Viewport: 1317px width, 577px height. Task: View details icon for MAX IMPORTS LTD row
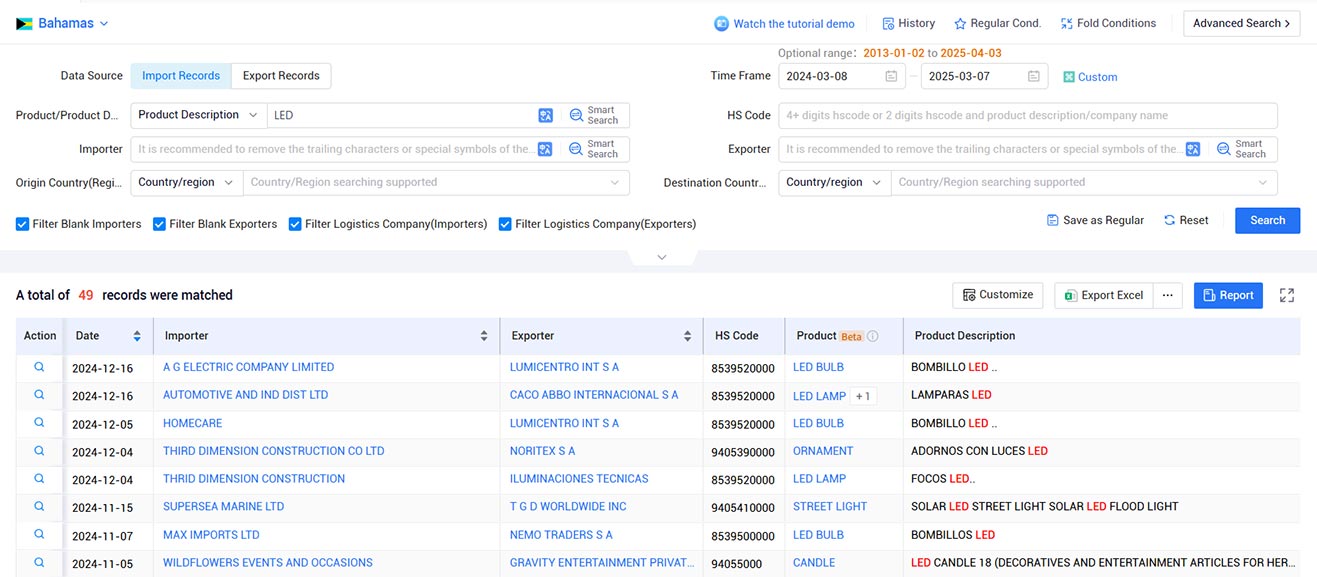[x=40, y=535]
